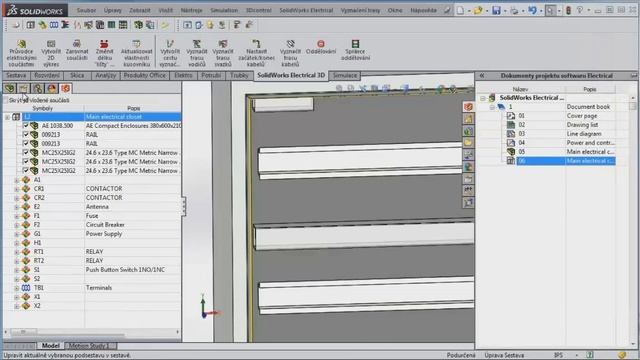Screen dimensions: 640x360
Task: Collapse SolidWorks Electrical project root node
Action: pyautogui.click(x=483, y=98)
